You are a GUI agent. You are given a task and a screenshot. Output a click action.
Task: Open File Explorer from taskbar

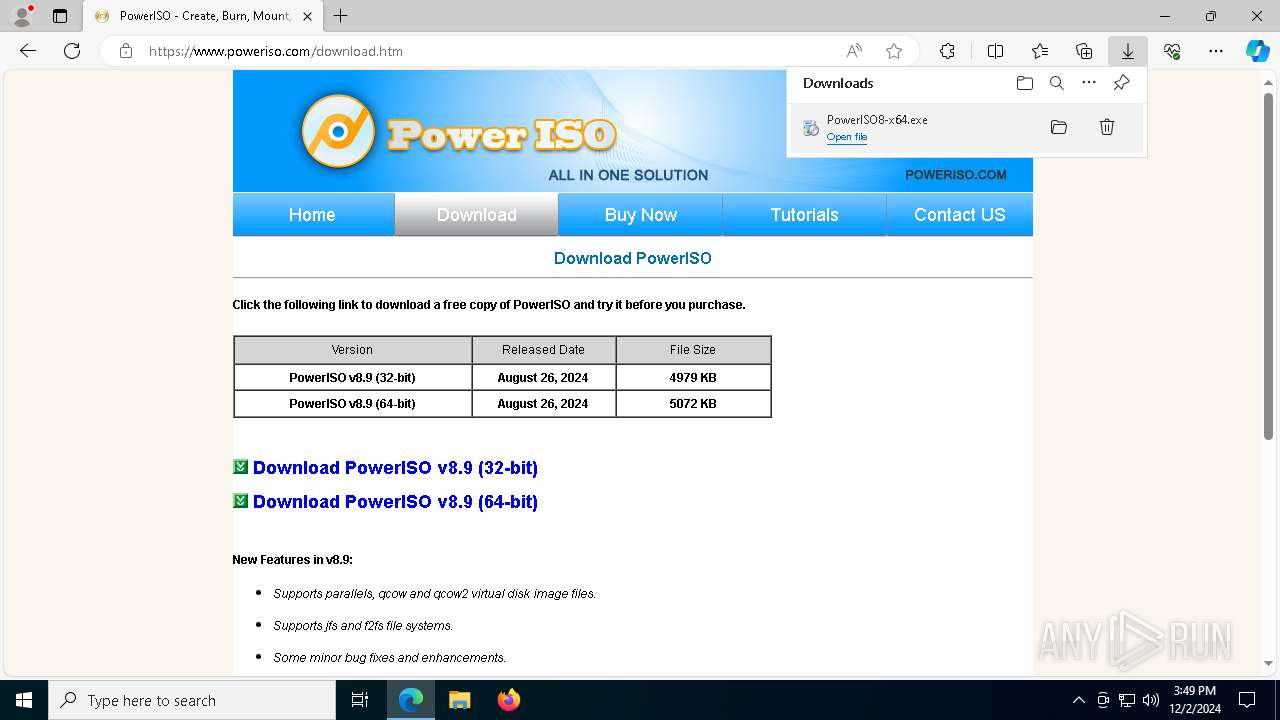(x=459, y=700)
